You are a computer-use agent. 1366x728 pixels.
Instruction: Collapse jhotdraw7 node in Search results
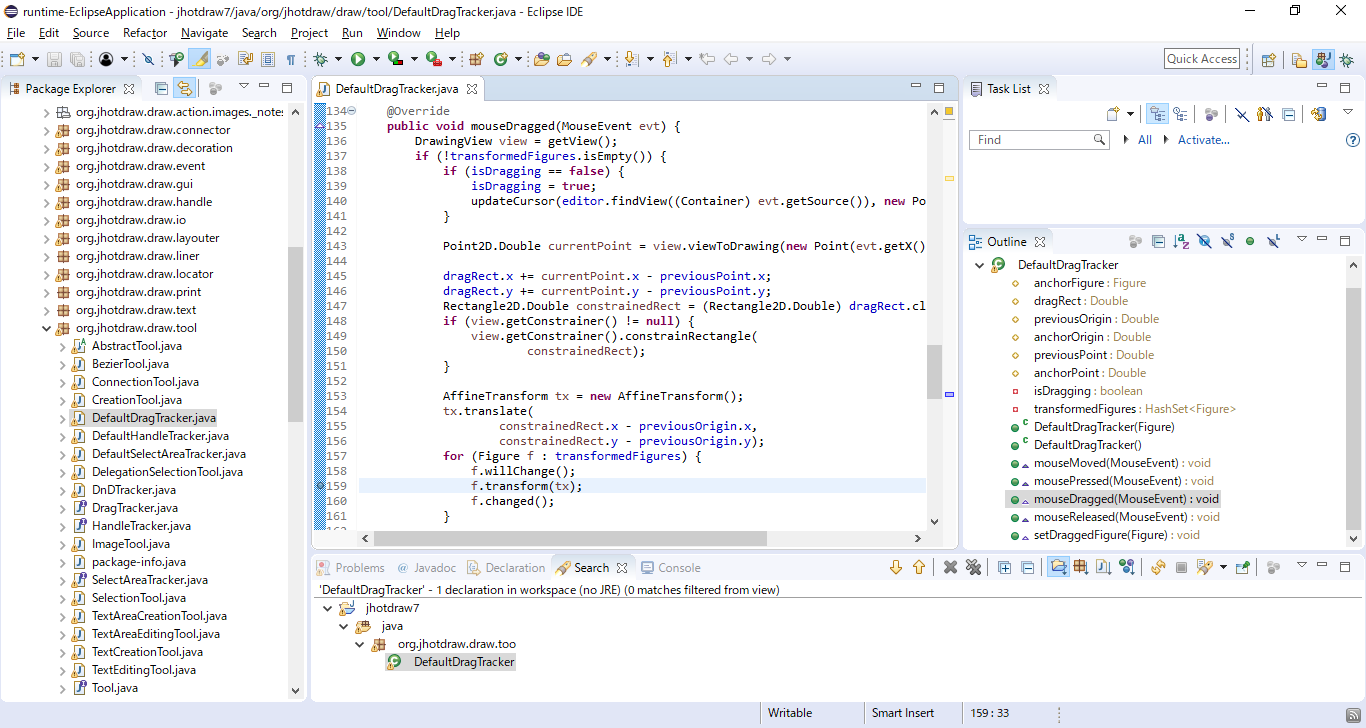point(327,608)
